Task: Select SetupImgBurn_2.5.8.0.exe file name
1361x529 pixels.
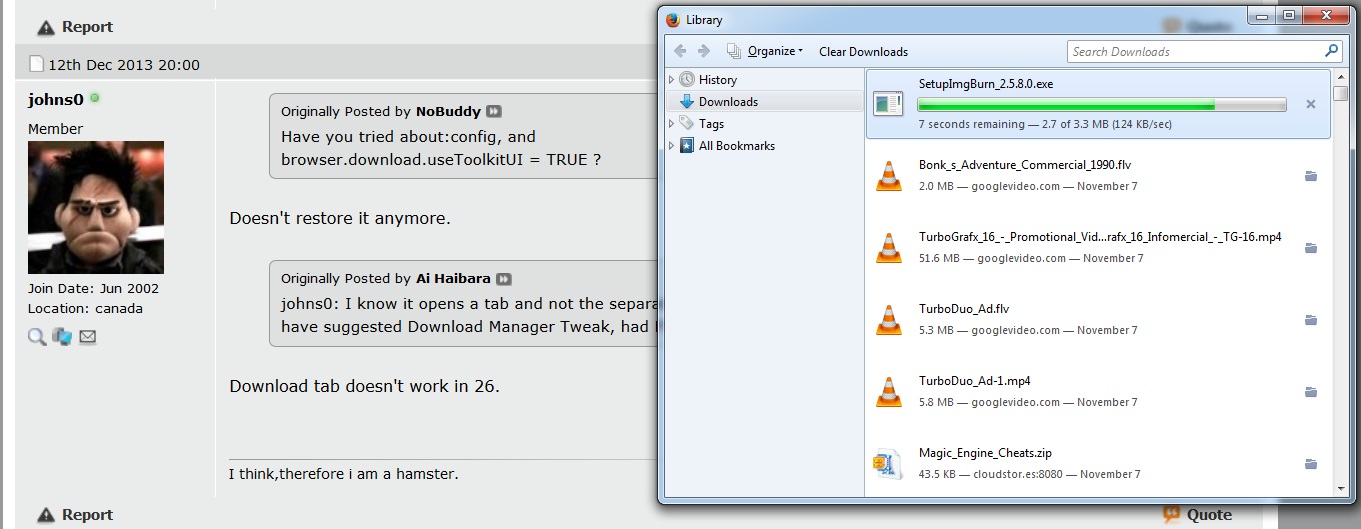Action: (985, 84)
